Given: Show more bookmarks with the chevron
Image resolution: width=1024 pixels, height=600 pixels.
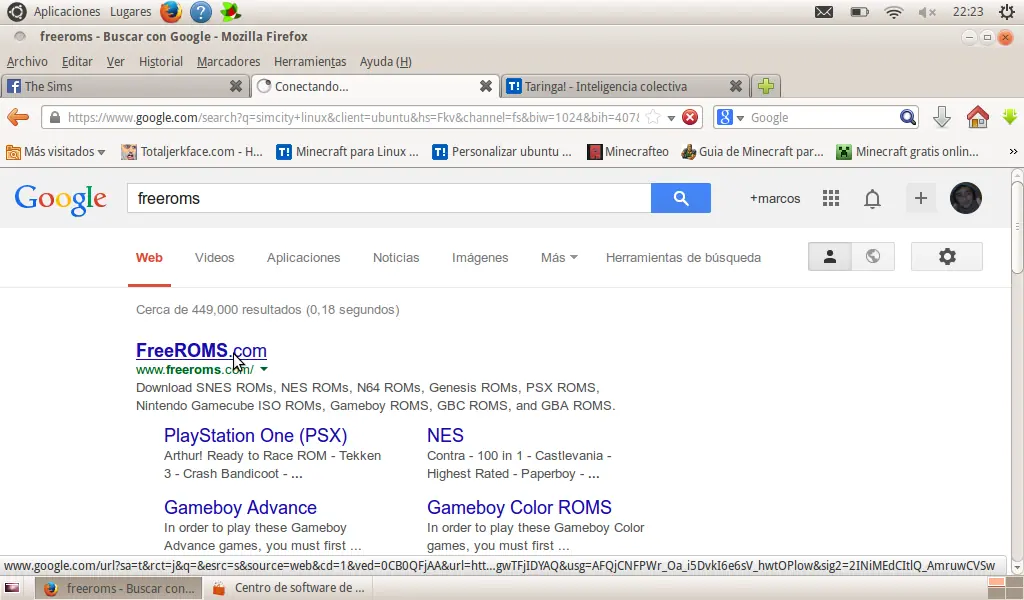Looking at the screenshot, I should pyautogui.click(x=1013, y=151).
